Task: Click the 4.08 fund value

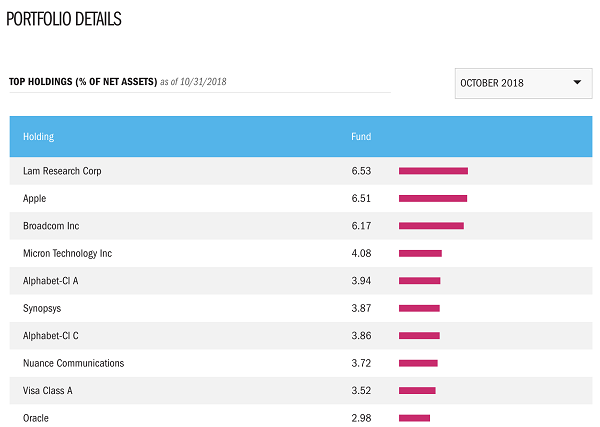Action: [x=361, y=253]
